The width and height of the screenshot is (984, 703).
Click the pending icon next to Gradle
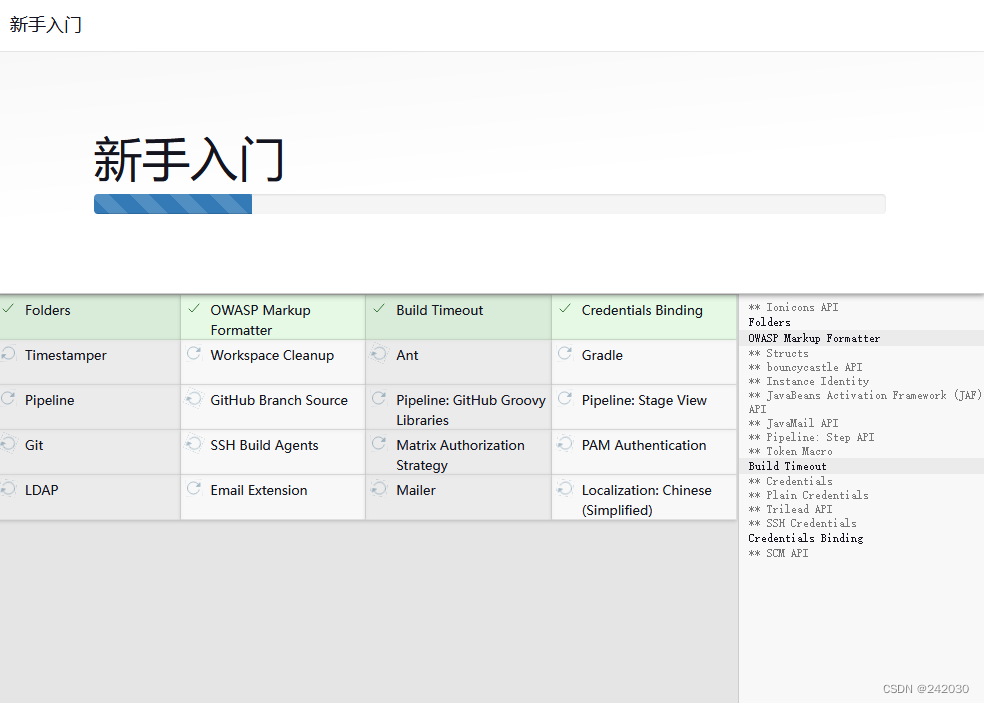(x=565, y=353)
